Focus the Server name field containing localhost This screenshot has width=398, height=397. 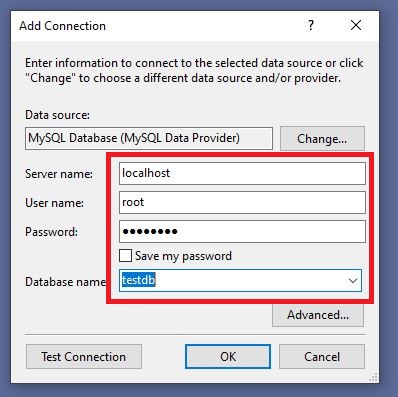coord(242,173)
